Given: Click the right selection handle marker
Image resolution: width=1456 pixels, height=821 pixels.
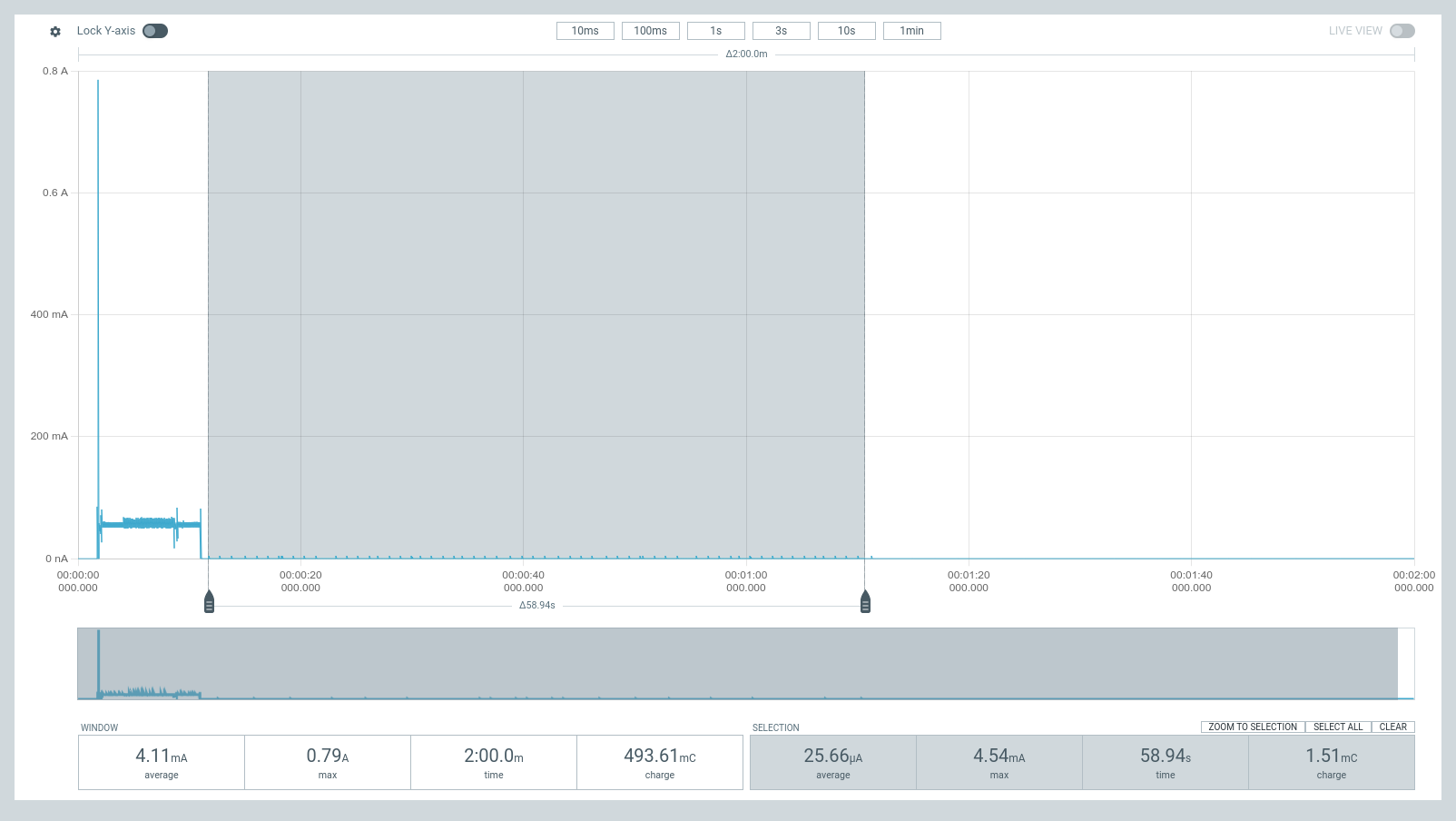Looking at the screenshot, I should 865,602.
